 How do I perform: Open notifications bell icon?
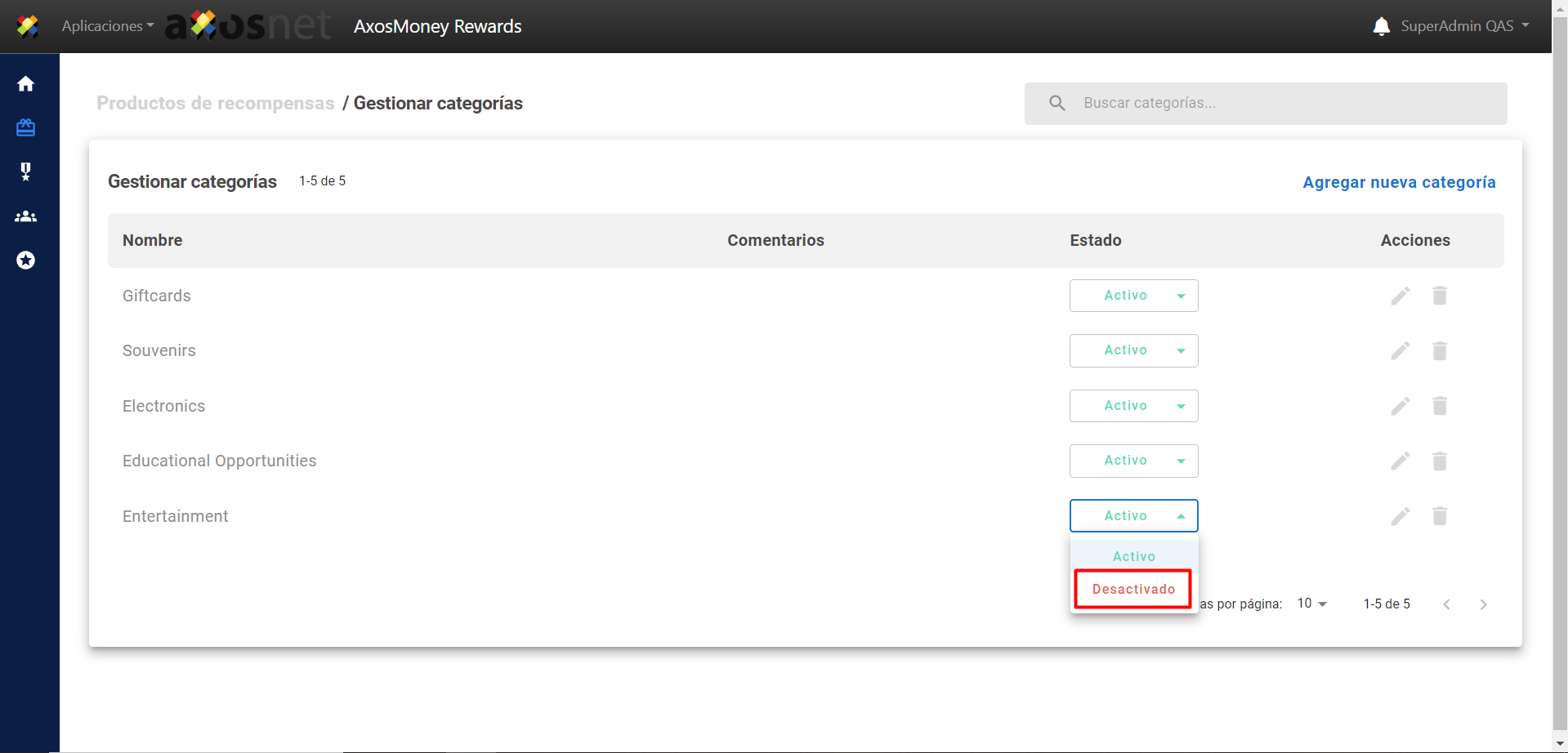pos(1381,26)
